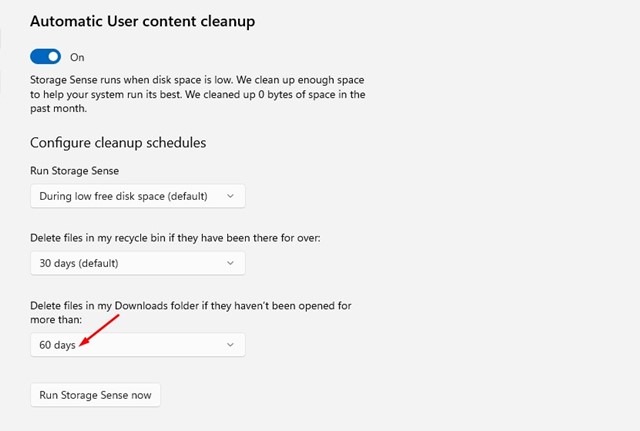Select the "Configure cleanup schedules" heading

[118, 143]
